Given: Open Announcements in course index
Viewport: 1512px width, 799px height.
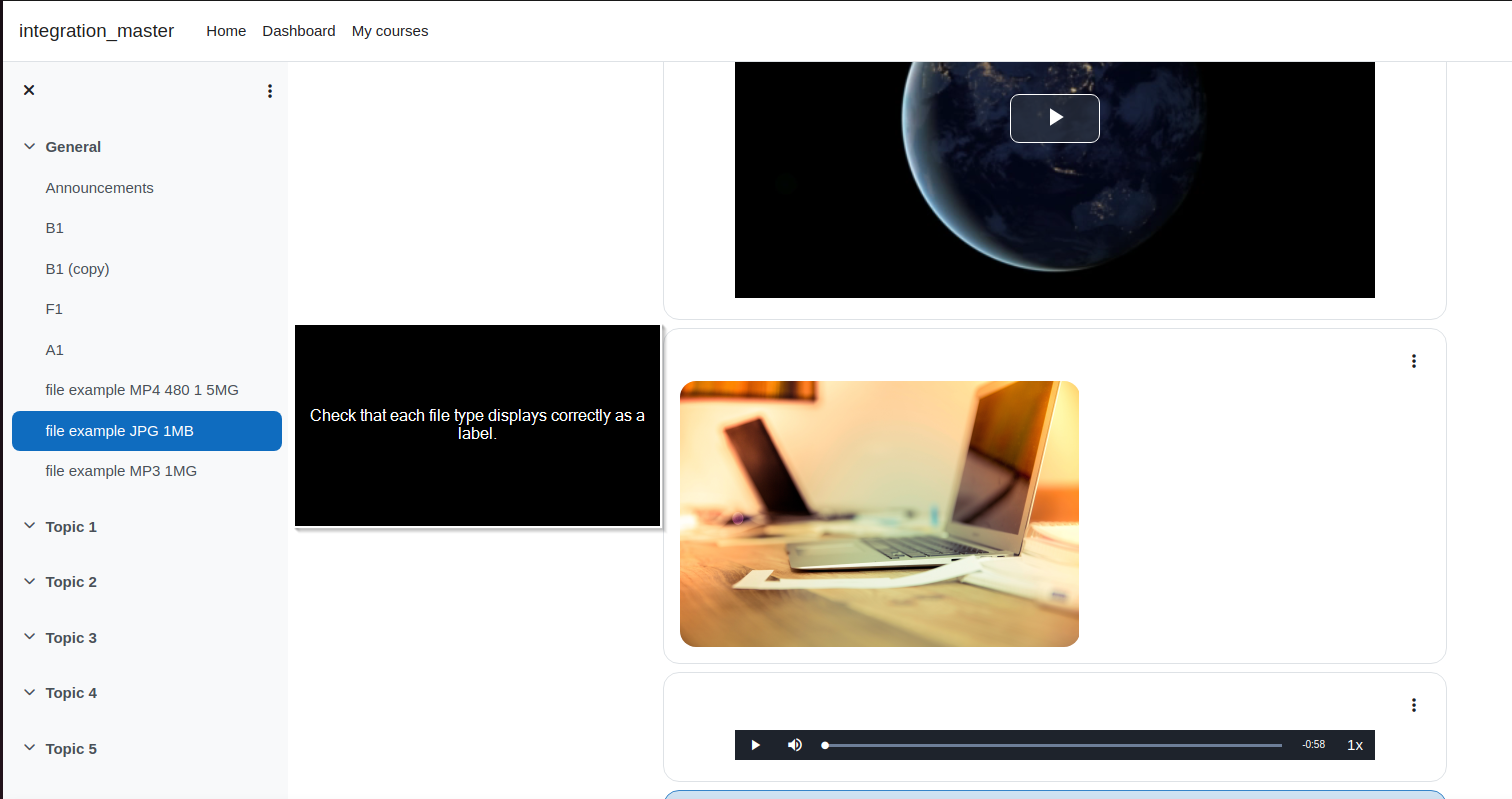Looking at the screenshot, I should pos(100,188).
